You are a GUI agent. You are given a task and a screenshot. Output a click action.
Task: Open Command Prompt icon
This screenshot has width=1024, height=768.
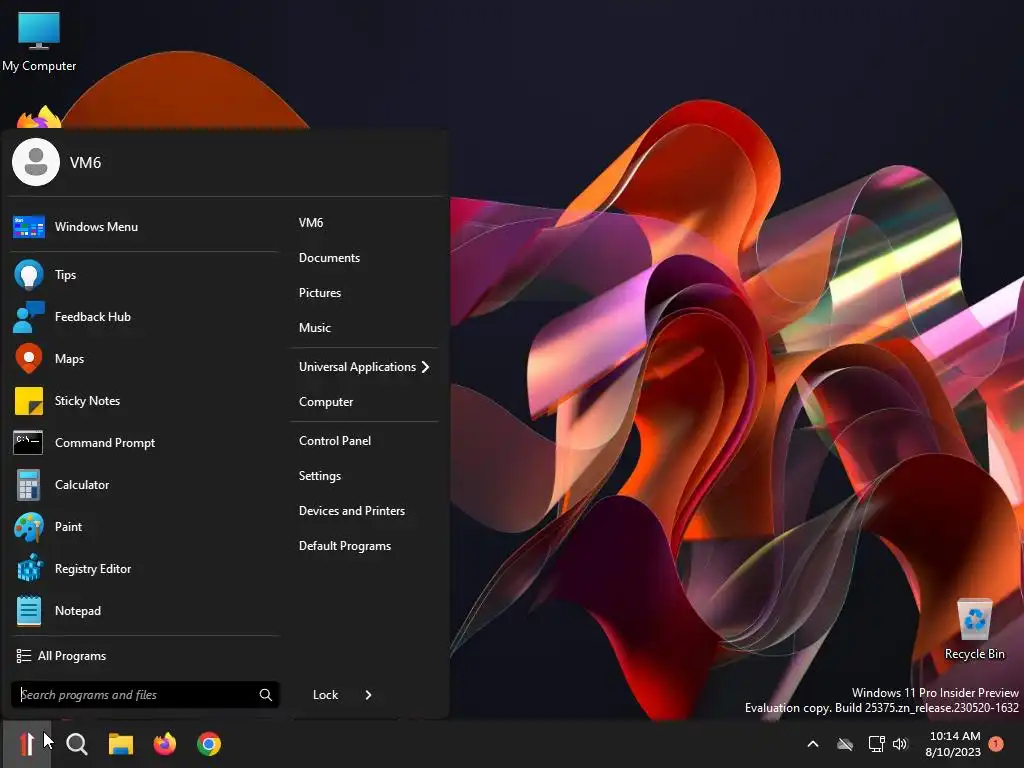pyautogui.click(x=28, y=443)
